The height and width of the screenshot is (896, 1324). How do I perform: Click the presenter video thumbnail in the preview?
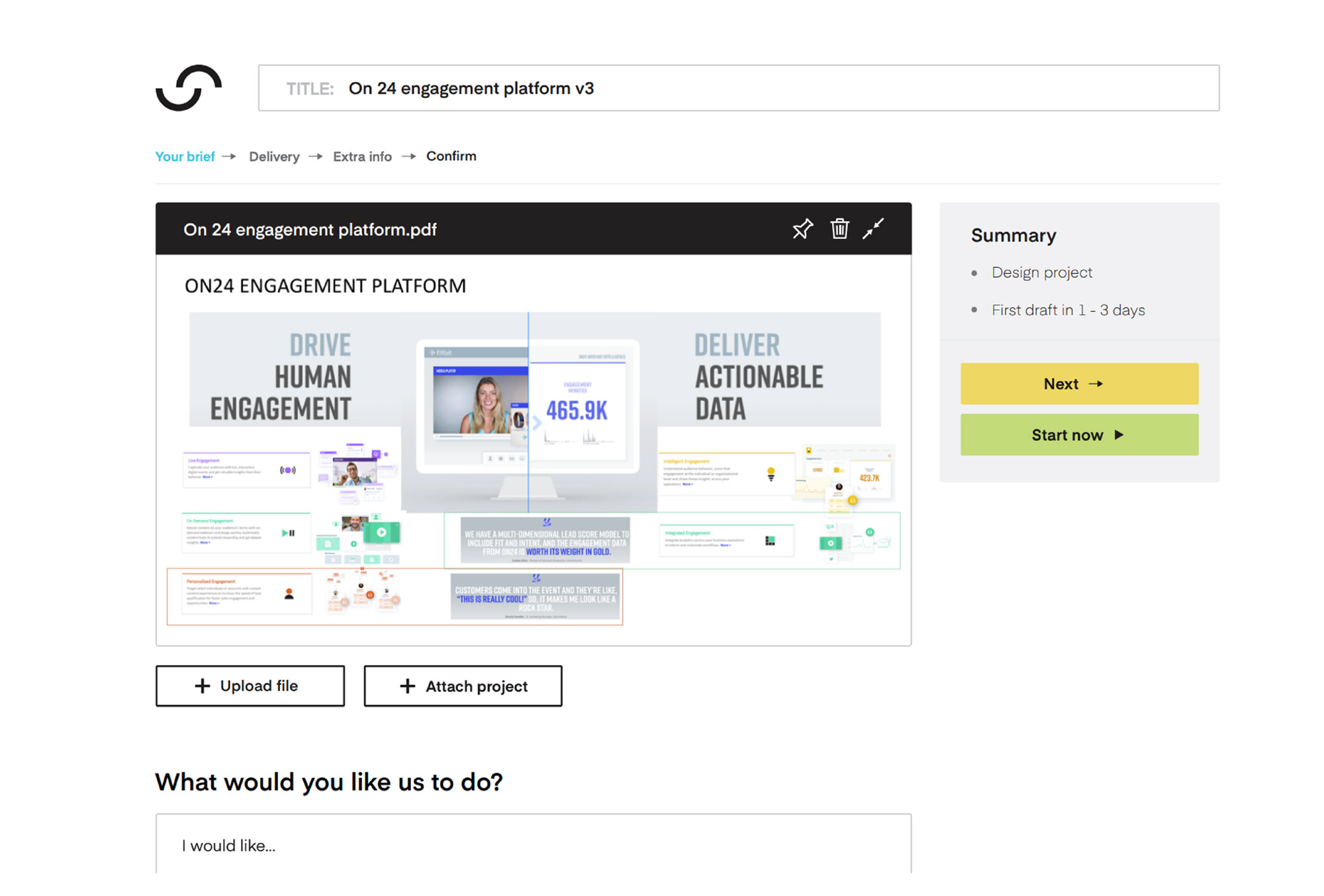coord(481,404)
